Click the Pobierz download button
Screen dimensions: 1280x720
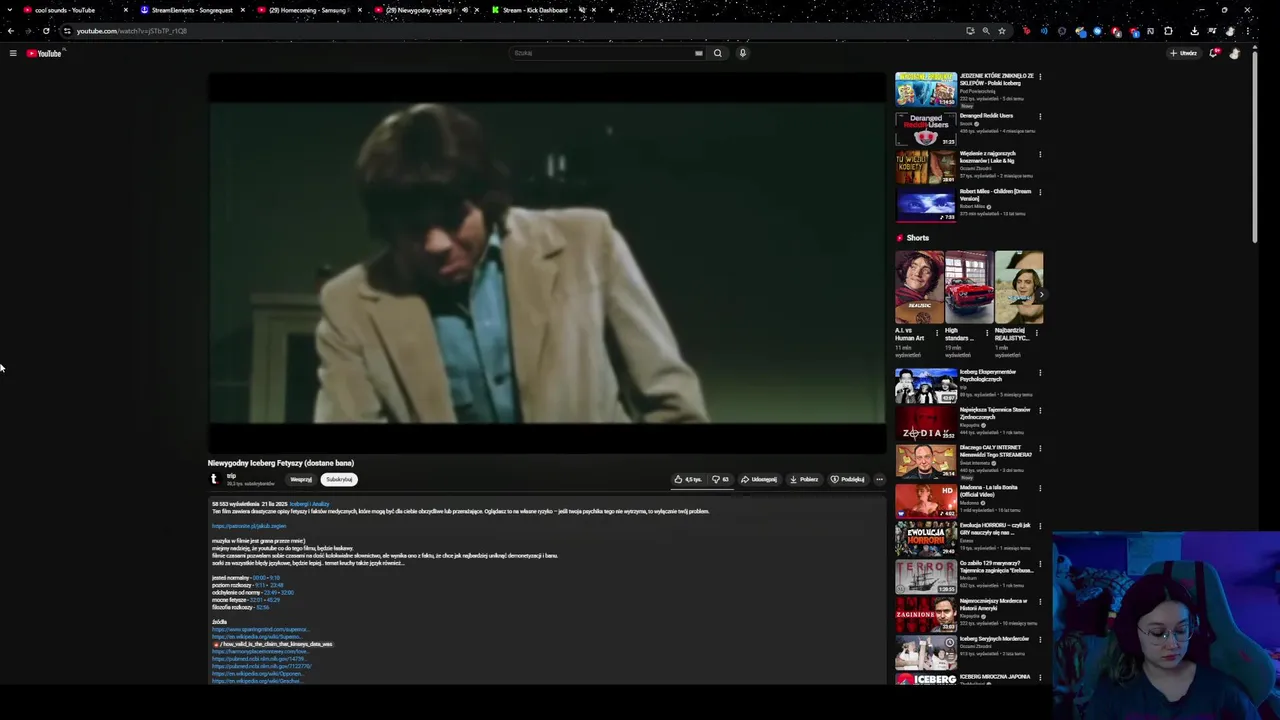click(804, 479)
